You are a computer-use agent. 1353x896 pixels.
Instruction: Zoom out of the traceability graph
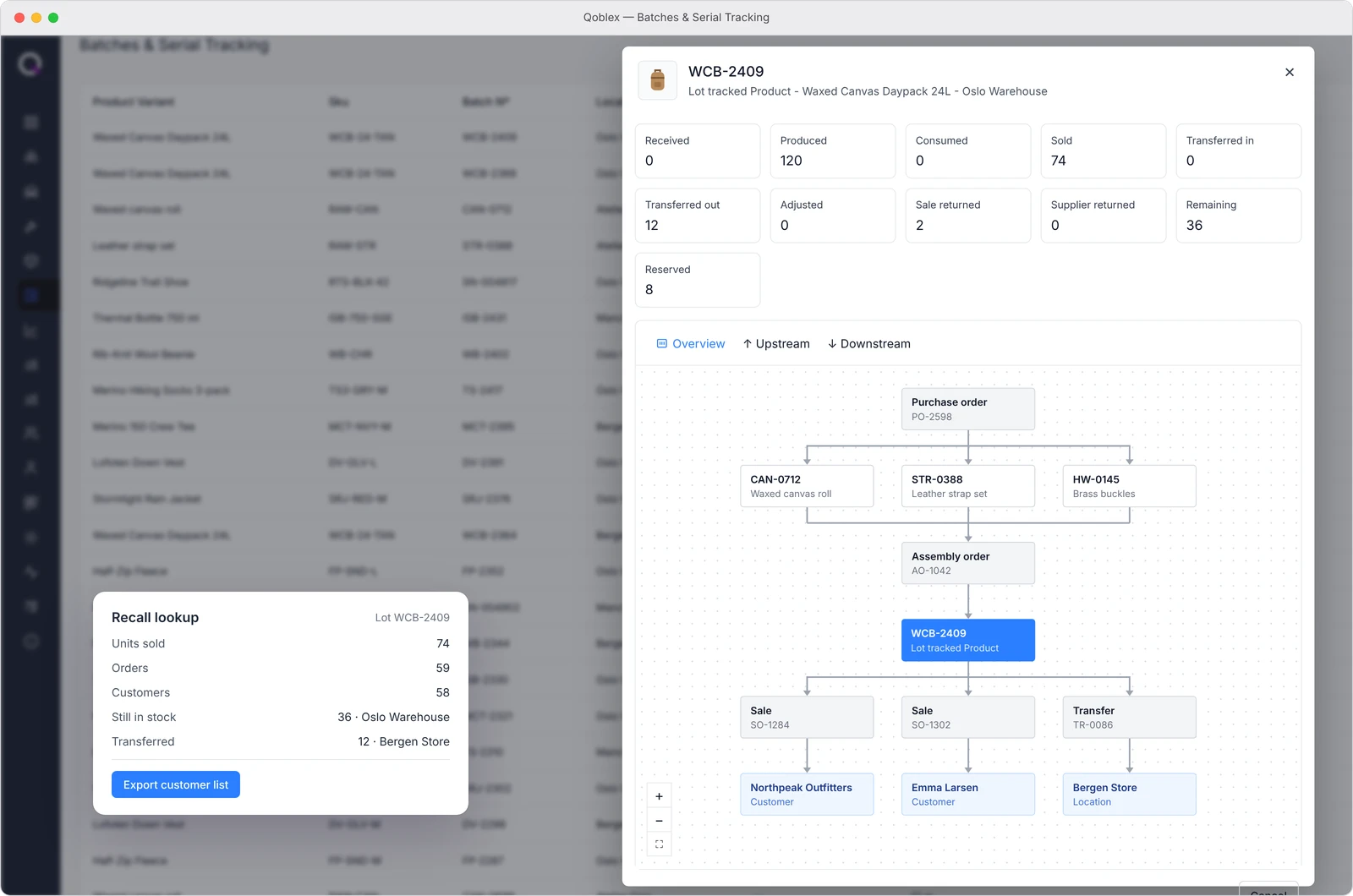660,820
